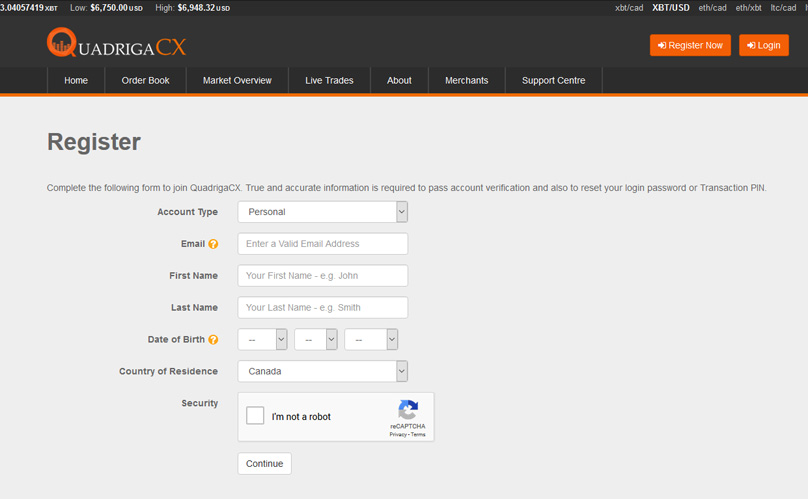808x499 pixels.
Task: Click the QuadrigaCX logo
Action: 116,43
